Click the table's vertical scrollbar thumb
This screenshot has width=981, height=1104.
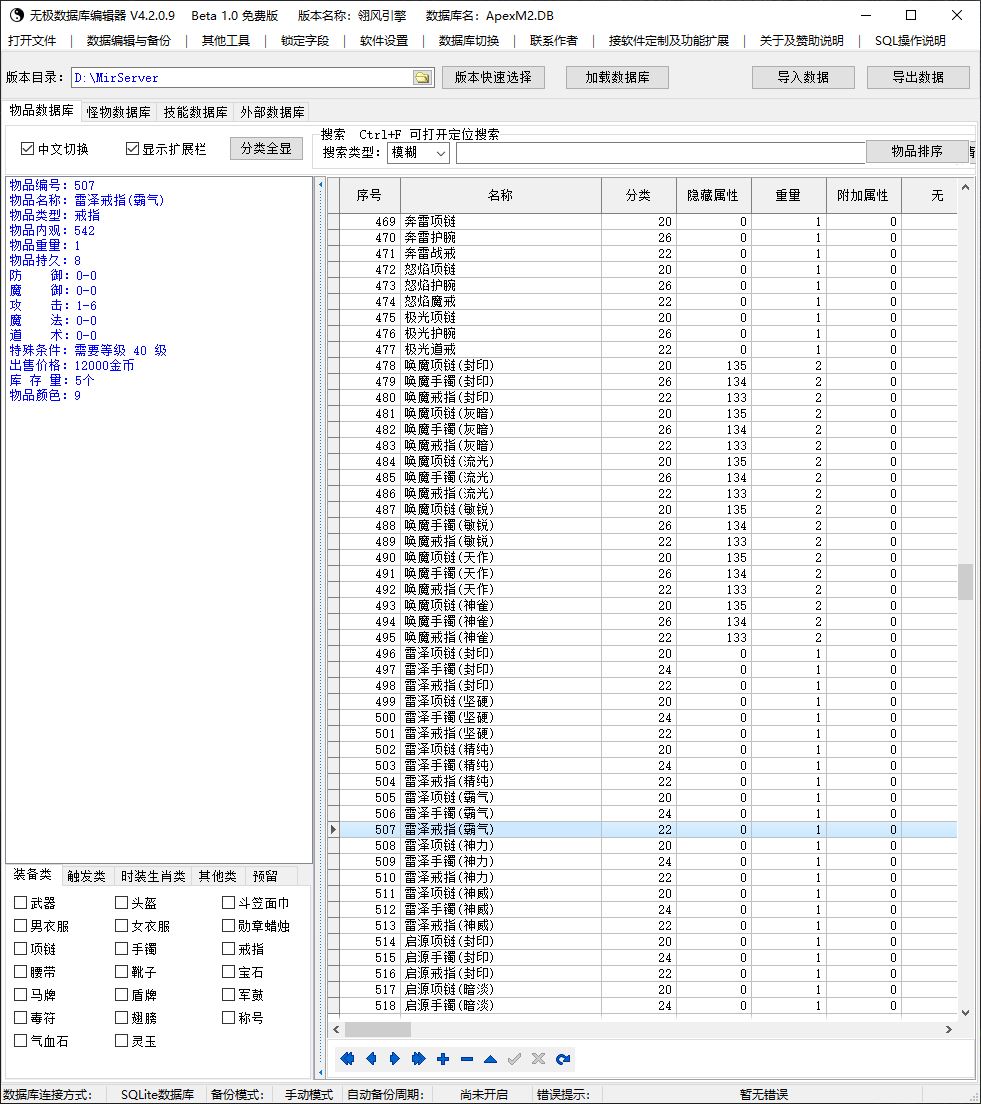[x=966, y=582]
